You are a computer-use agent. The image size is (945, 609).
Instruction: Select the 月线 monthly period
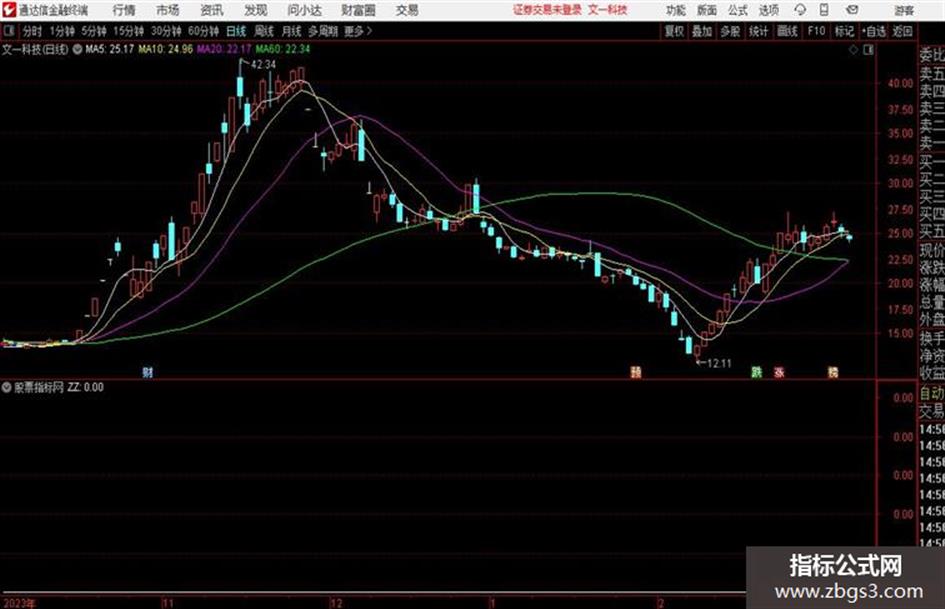(292, 31)
